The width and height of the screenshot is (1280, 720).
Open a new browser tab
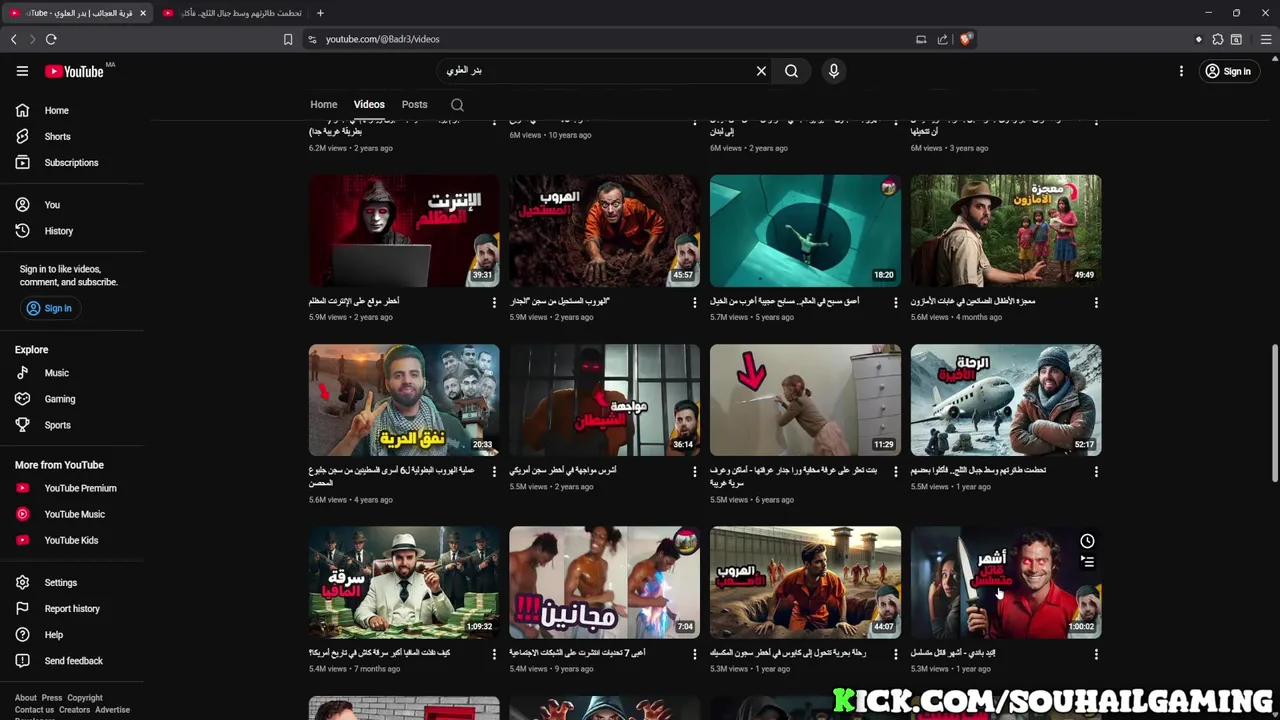tap(320, 13)
